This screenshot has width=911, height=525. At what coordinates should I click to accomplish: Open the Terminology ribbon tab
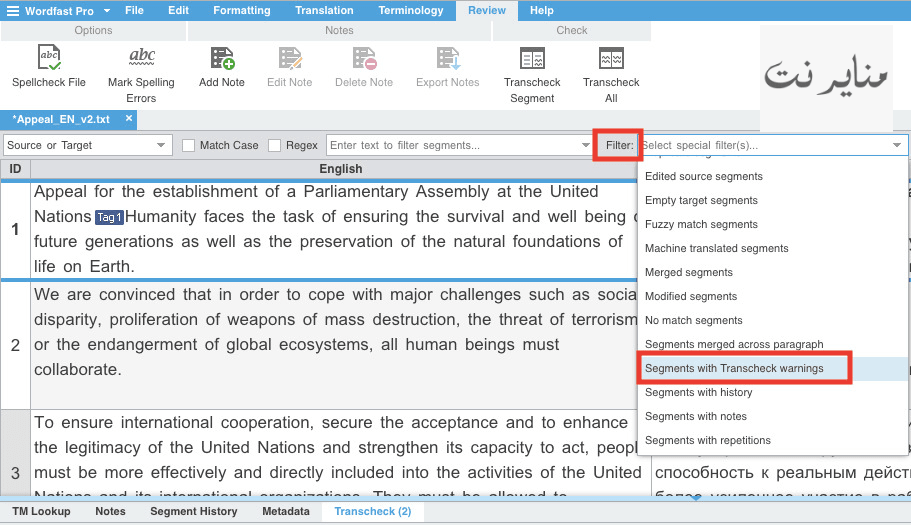click(x=411, y=10)
